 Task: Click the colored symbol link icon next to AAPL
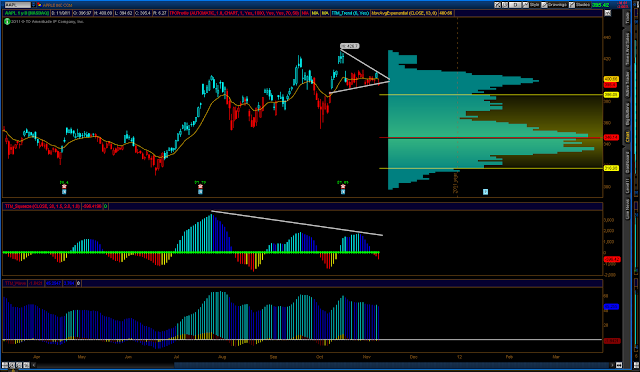[39, 5]
